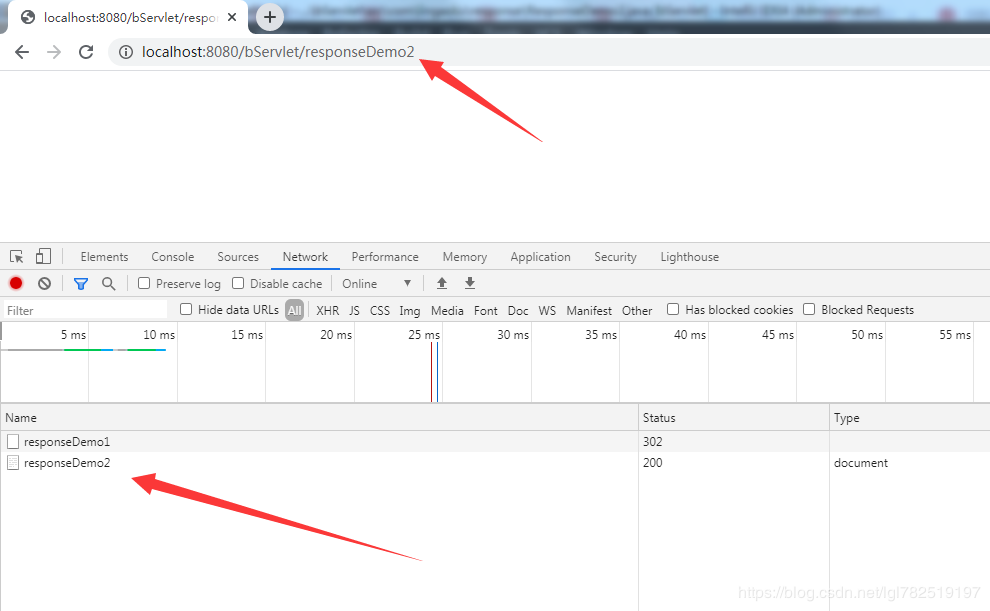Screen dimensions: 990x611
Task: Click the timeline overview at 25 ms marker
Action: [x=424, y=335]
